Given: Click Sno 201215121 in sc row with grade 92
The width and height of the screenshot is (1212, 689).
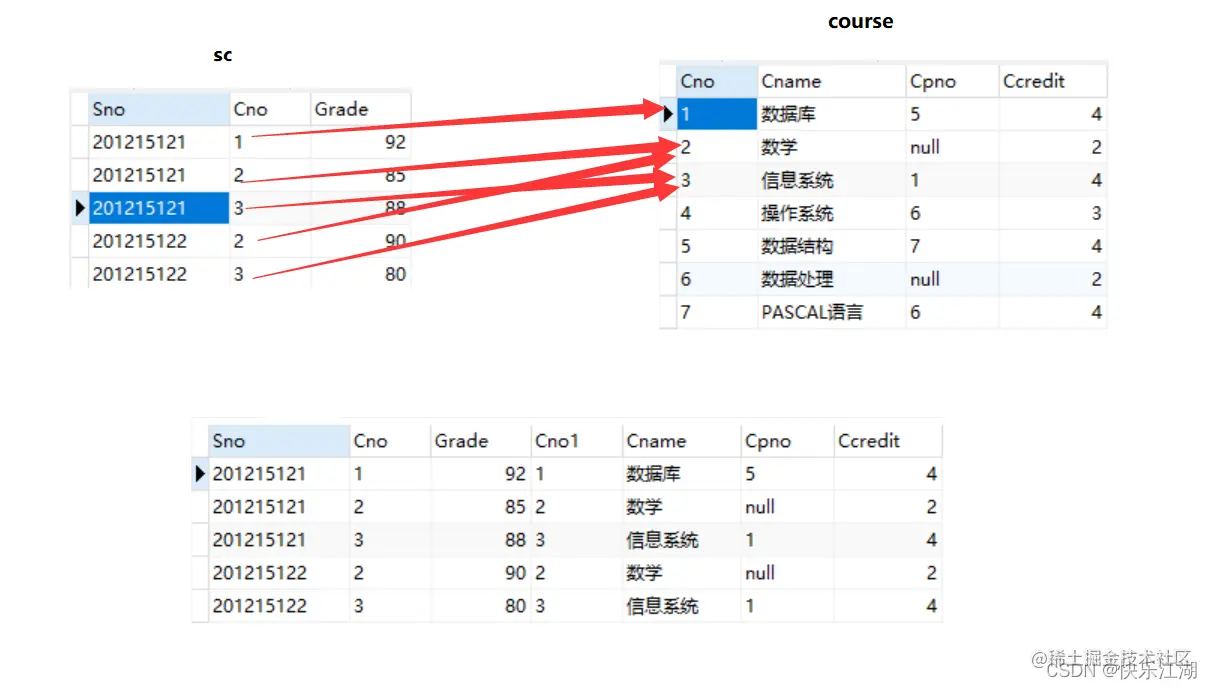Looking at the screenshot, I should (x=139, y=142).
